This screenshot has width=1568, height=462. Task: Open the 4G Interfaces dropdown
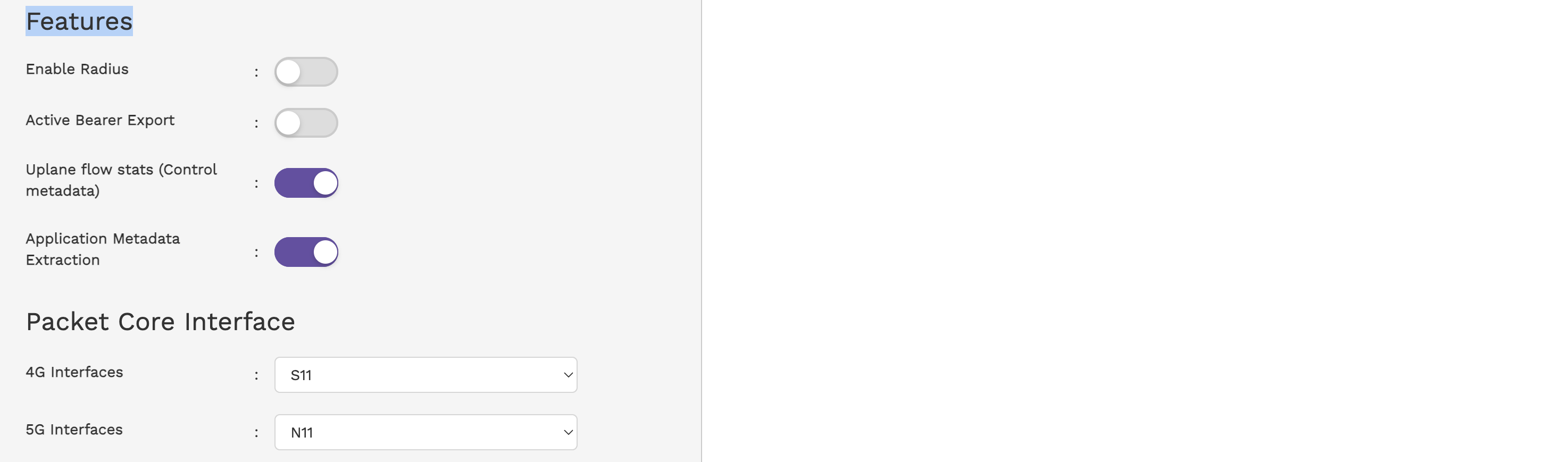tap(426, 375)
